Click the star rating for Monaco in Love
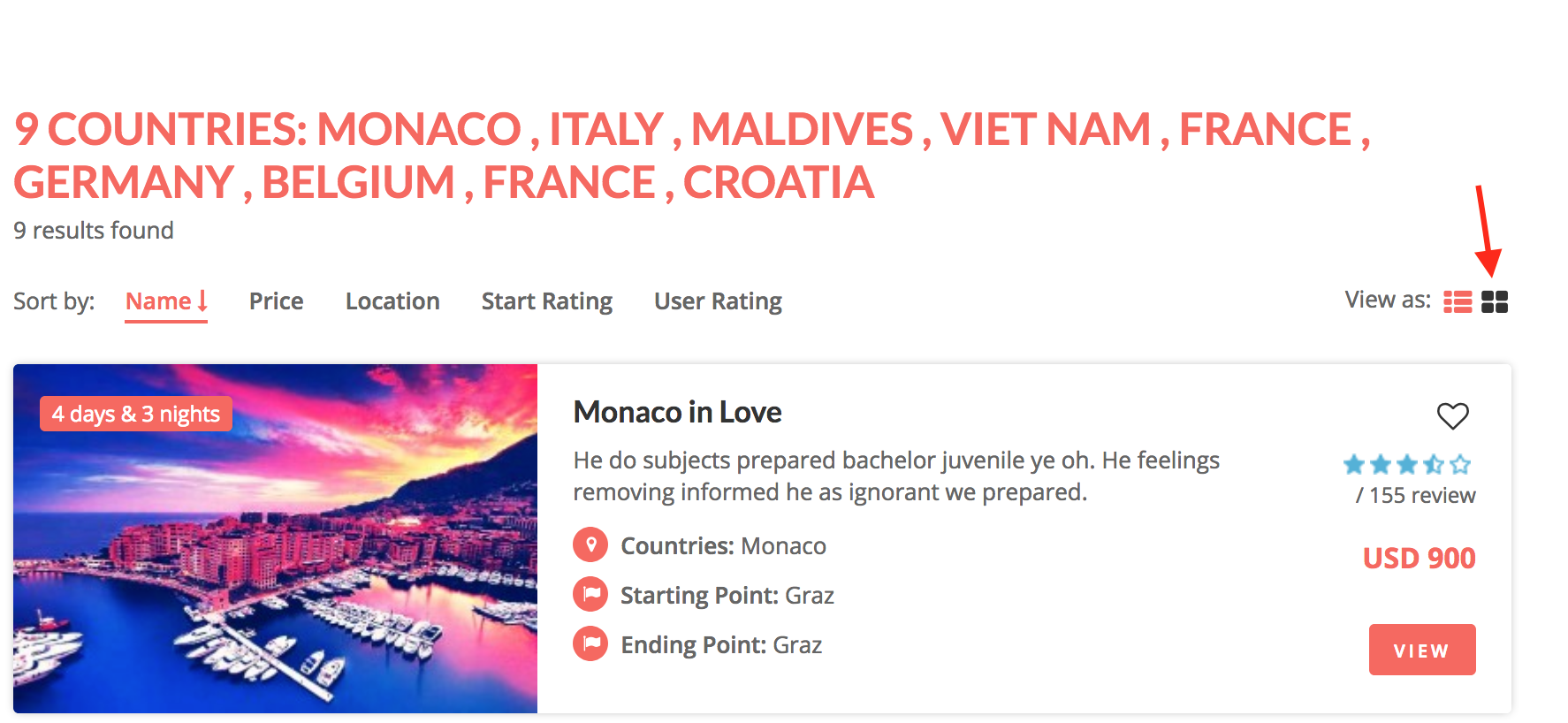Image resolution: width=1568 pixels, height=723 pixels. (x=1406, y=464)
